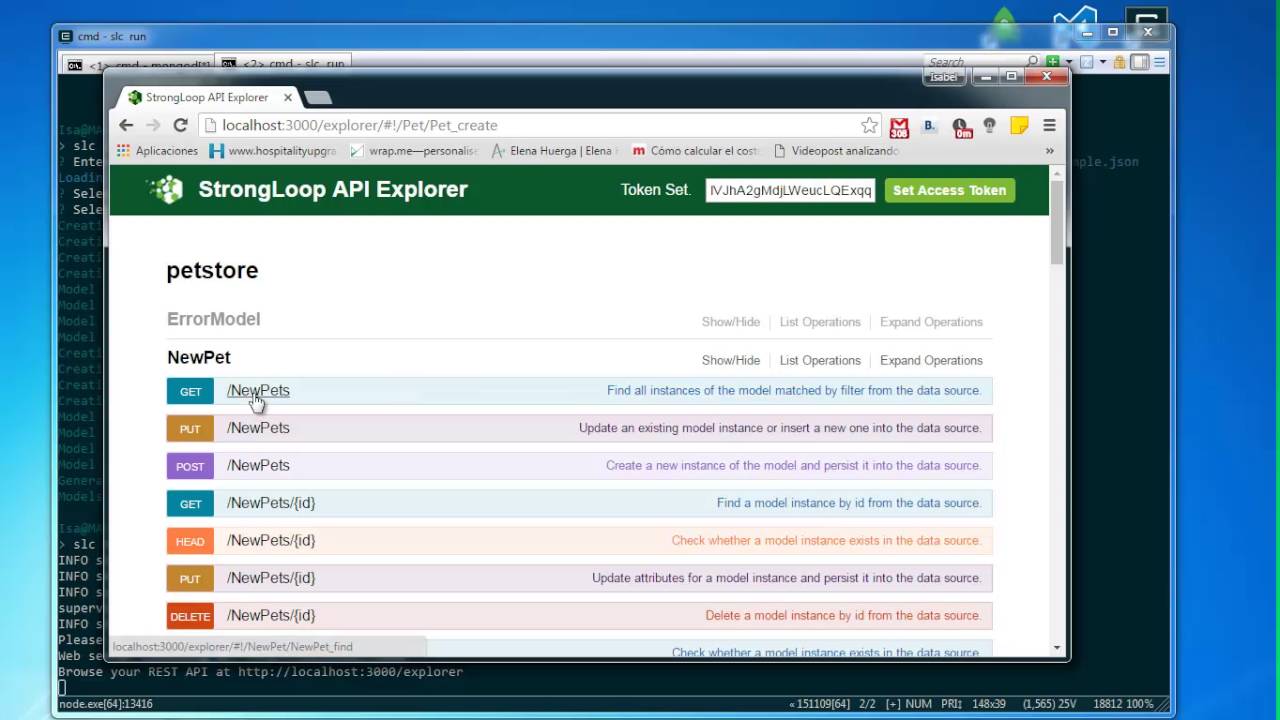This screenshot has height=720, width=1280.
Task: Open the HEAD /NewPets/{id} path link
Action: [271, 540]
